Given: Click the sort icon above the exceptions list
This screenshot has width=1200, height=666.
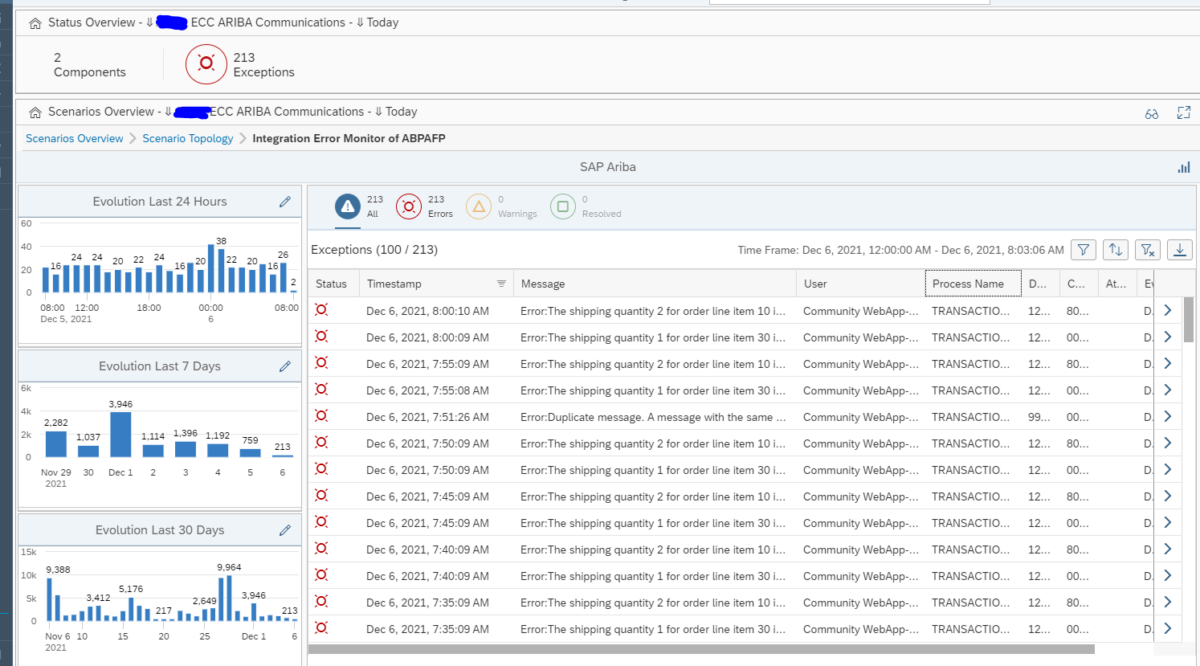Looking at the screenshot, I should point(1113,249).
